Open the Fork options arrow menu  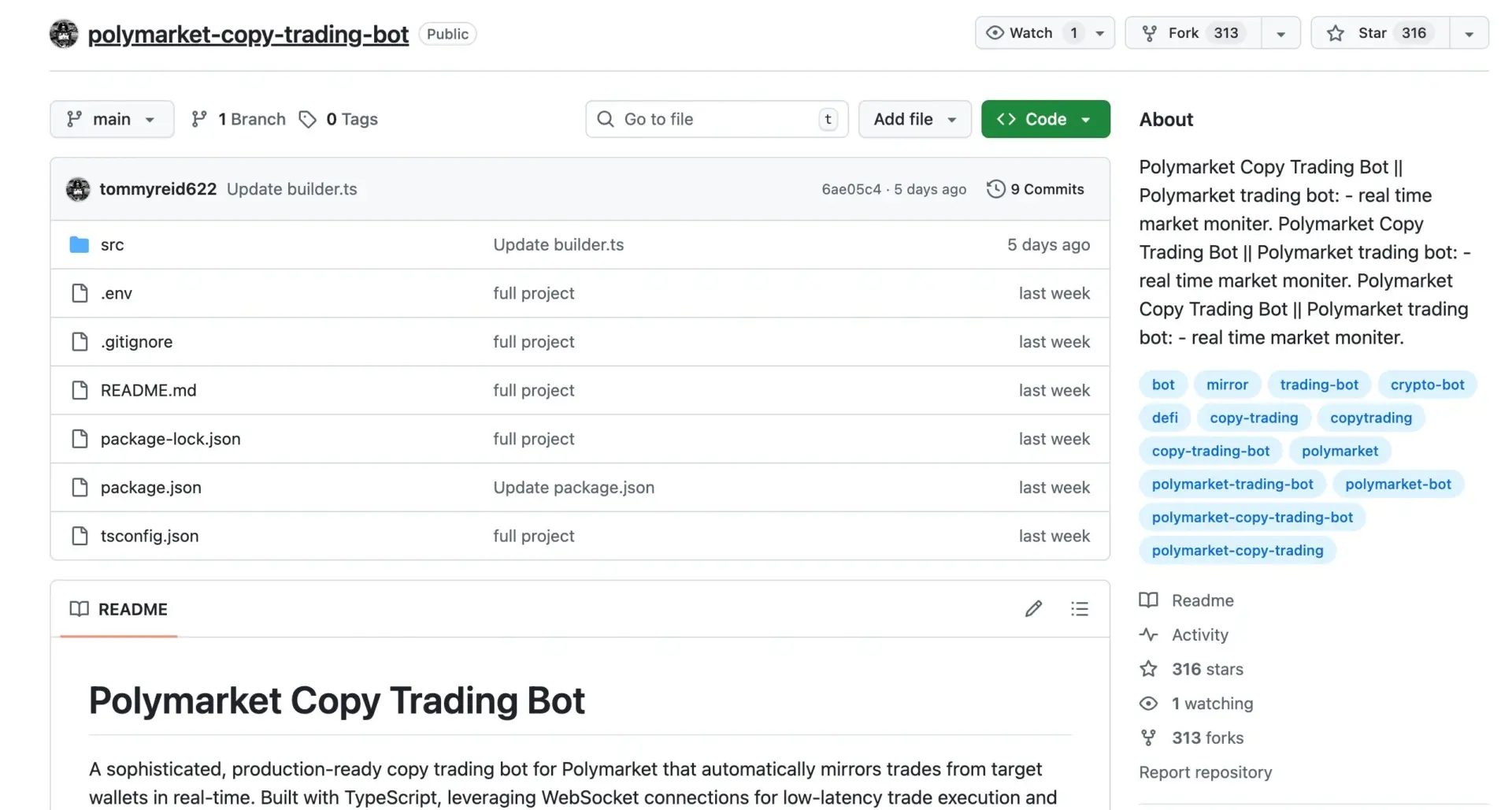pyautogui.click(x=1280, y=33)
